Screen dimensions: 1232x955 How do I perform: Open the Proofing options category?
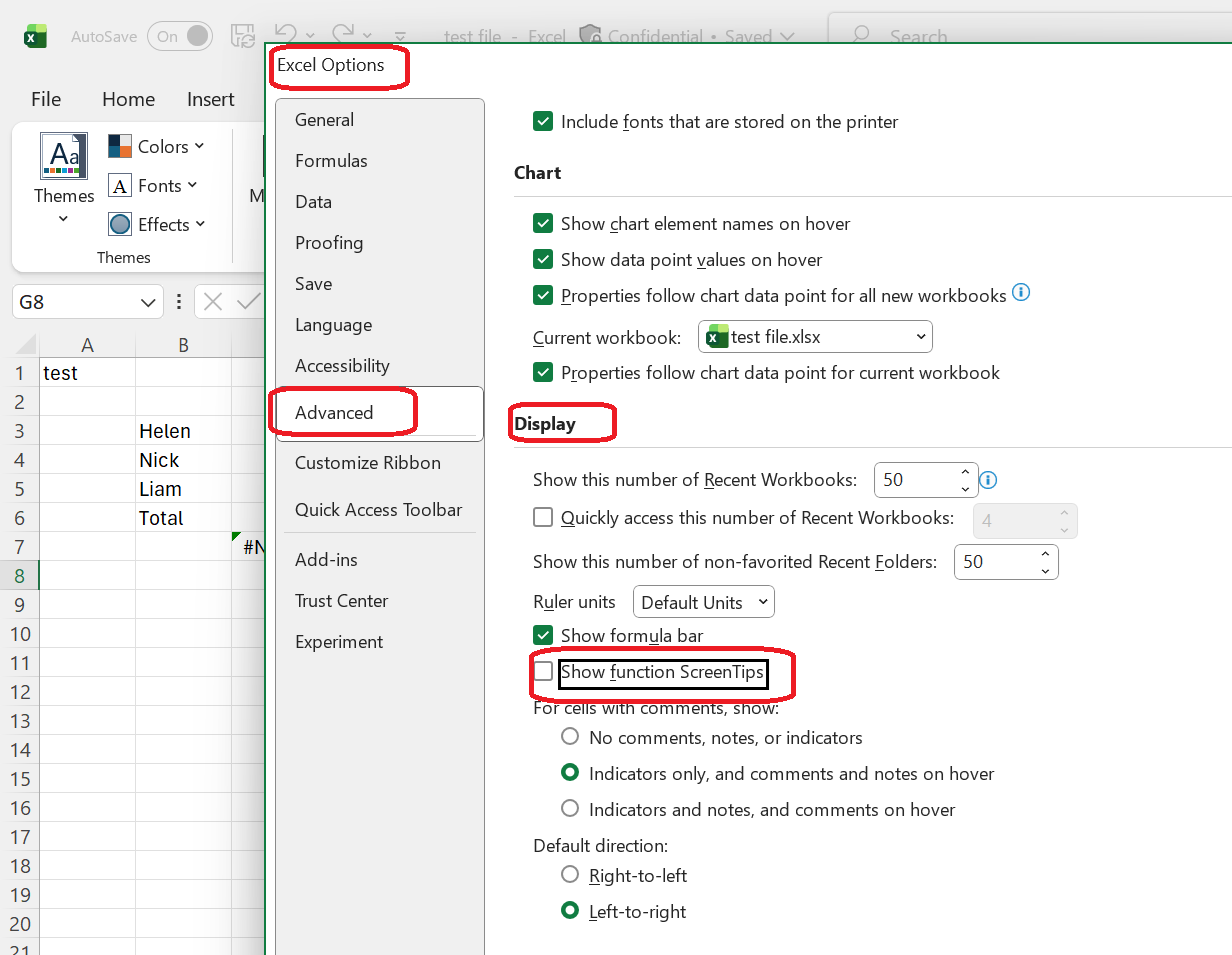[379, 243]
